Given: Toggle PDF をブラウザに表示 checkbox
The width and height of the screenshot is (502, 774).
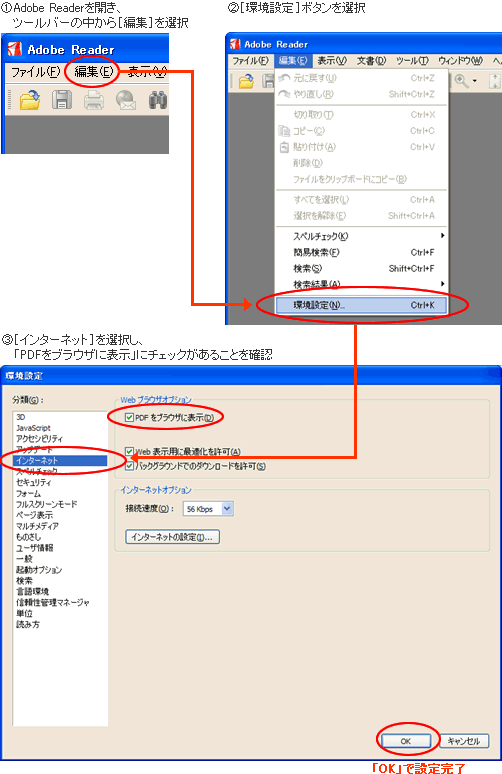Looking at the screenshot, I should tap(129, 418).
